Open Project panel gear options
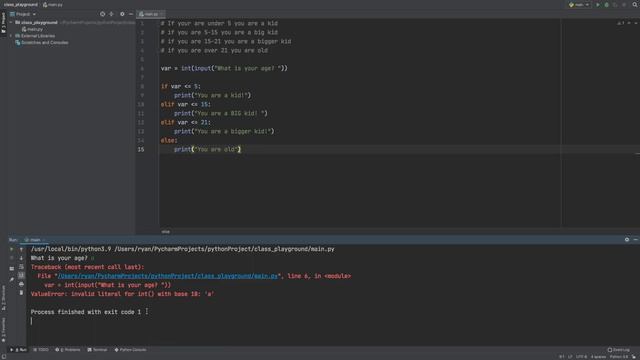The width and height of the screenshot is (640, 360). pyautogui.click(x=122, y=14)
